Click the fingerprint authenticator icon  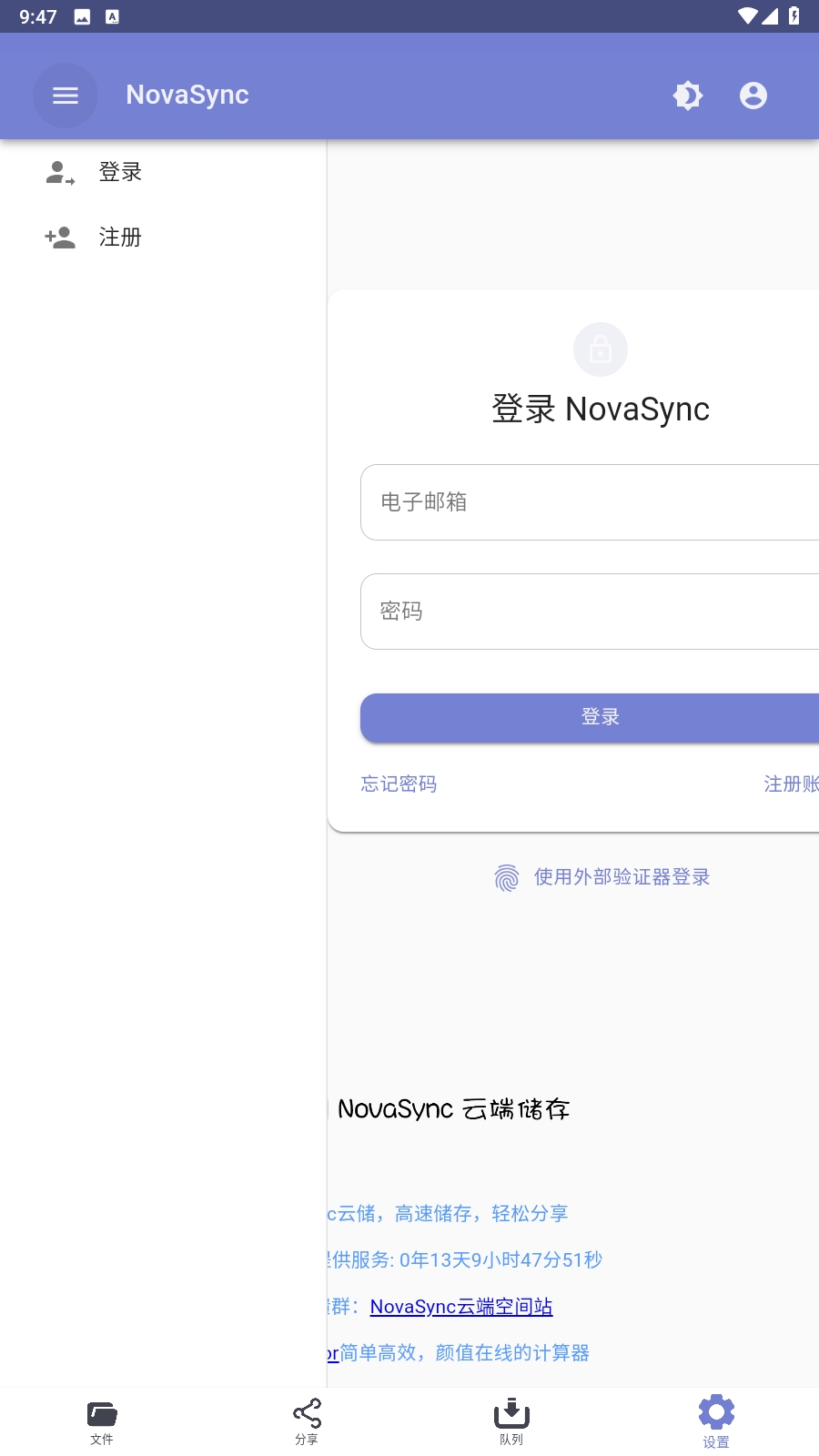click(507, 877)
